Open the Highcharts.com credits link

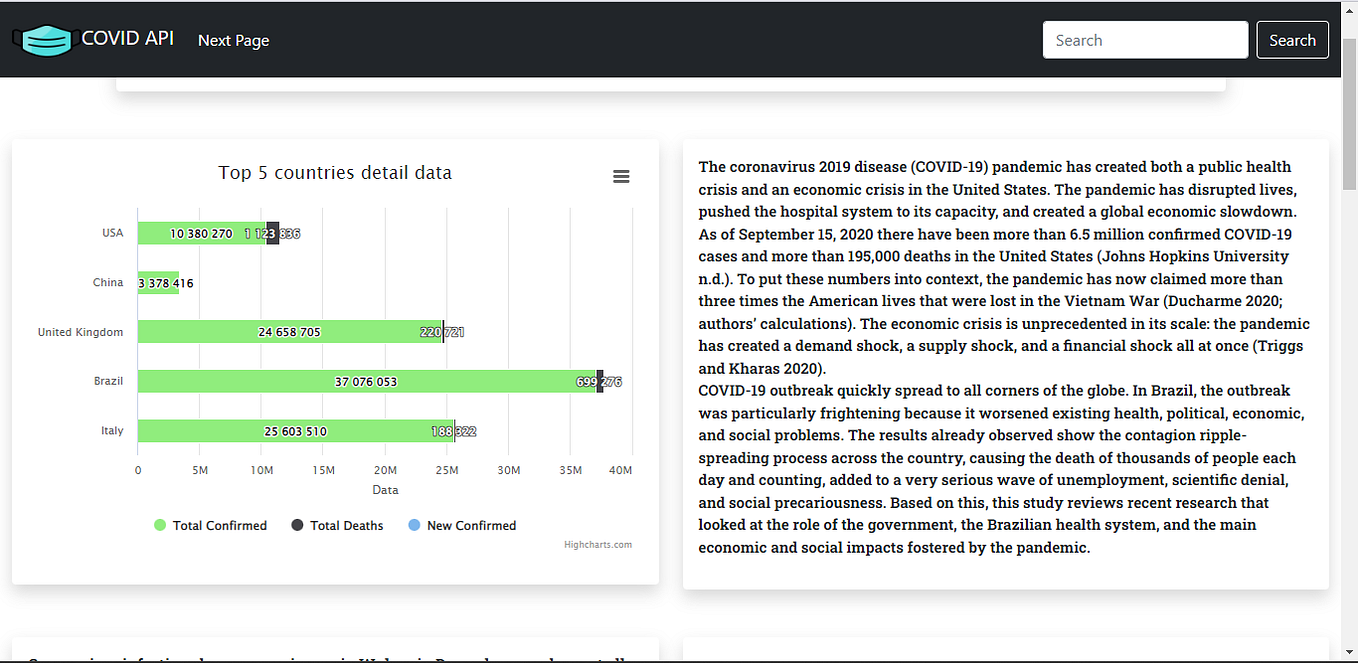[x=598, y=545]
